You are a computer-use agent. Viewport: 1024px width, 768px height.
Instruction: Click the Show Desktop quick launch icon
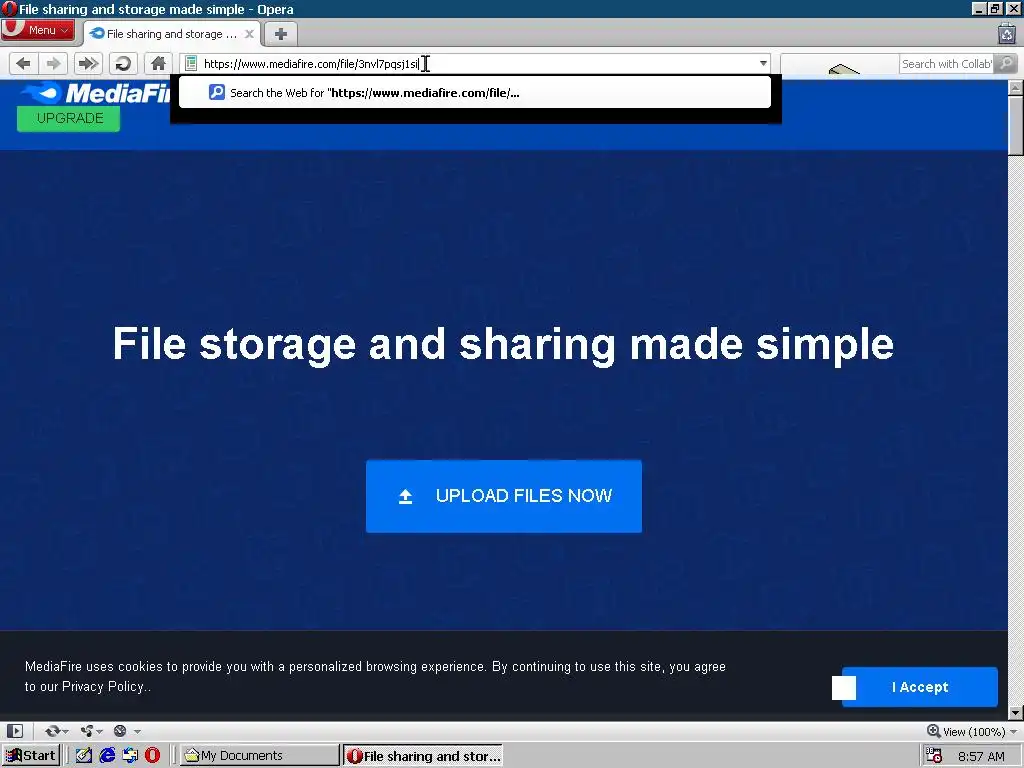[130, 756]
